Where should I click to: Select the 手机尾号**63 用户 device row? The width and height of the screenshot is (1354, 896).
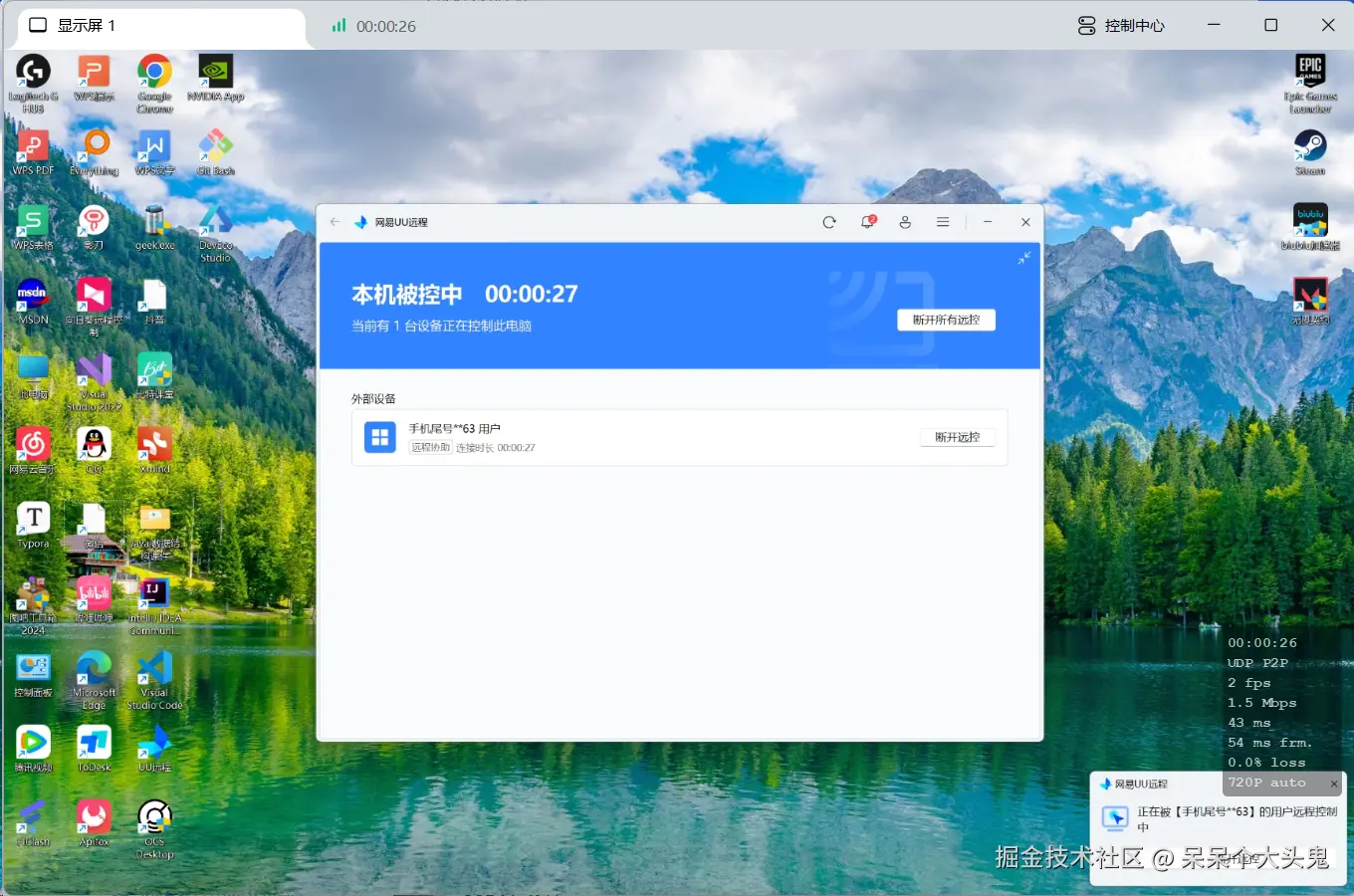680,437
